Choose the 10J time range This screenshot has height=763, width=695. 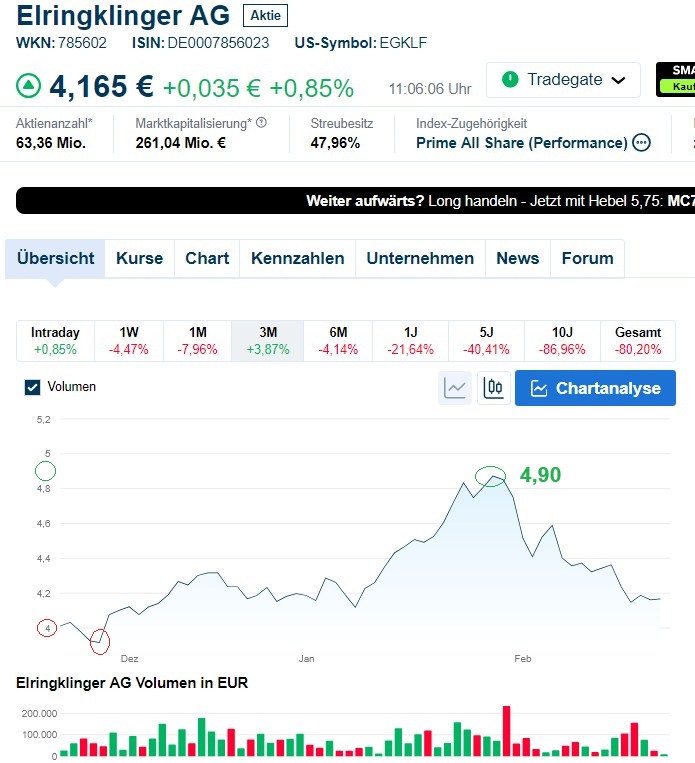click(562, 340)
